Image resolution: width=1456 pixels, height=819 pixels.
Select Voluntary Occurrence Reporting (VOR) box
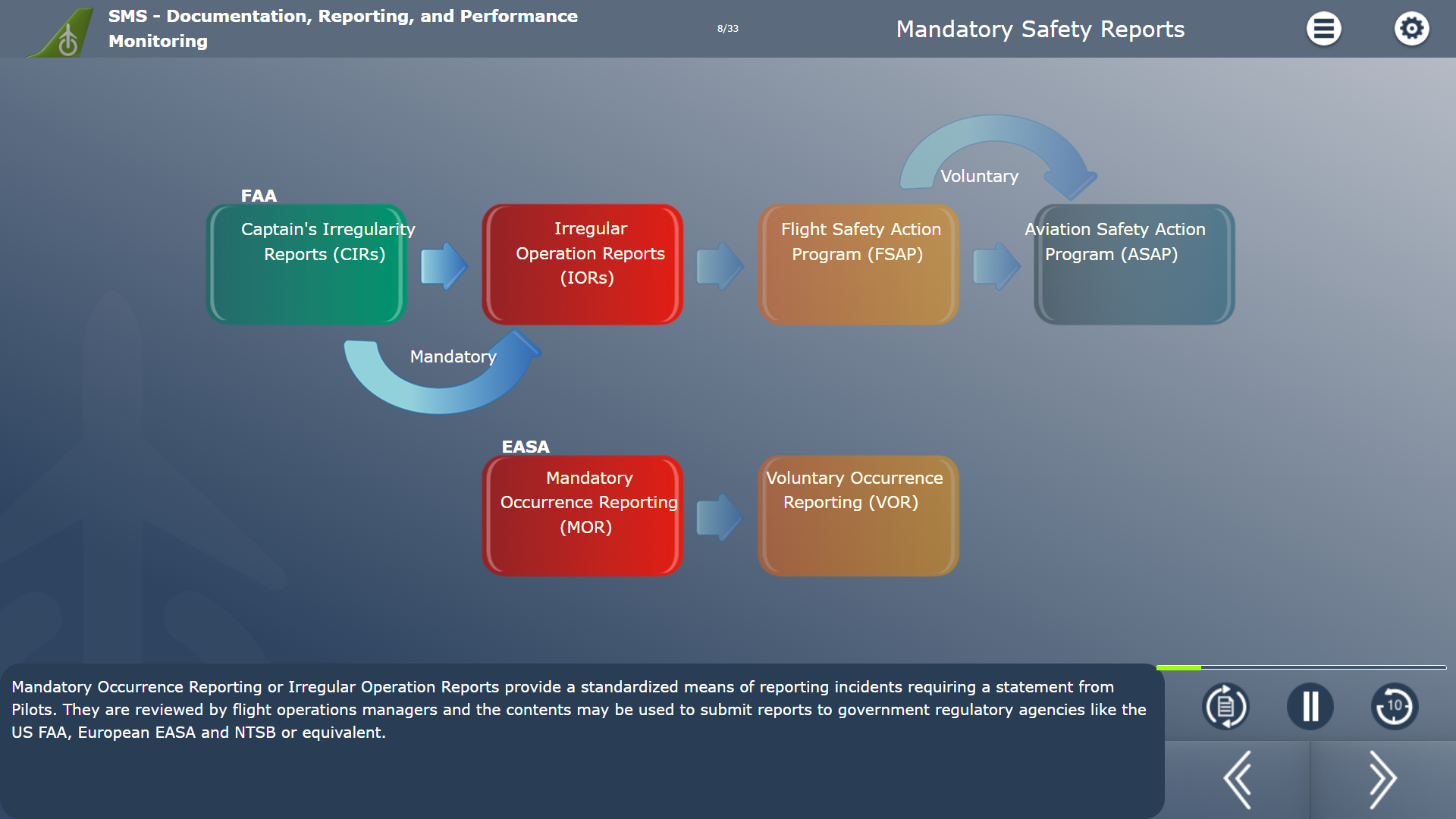(x=858, y=516)
